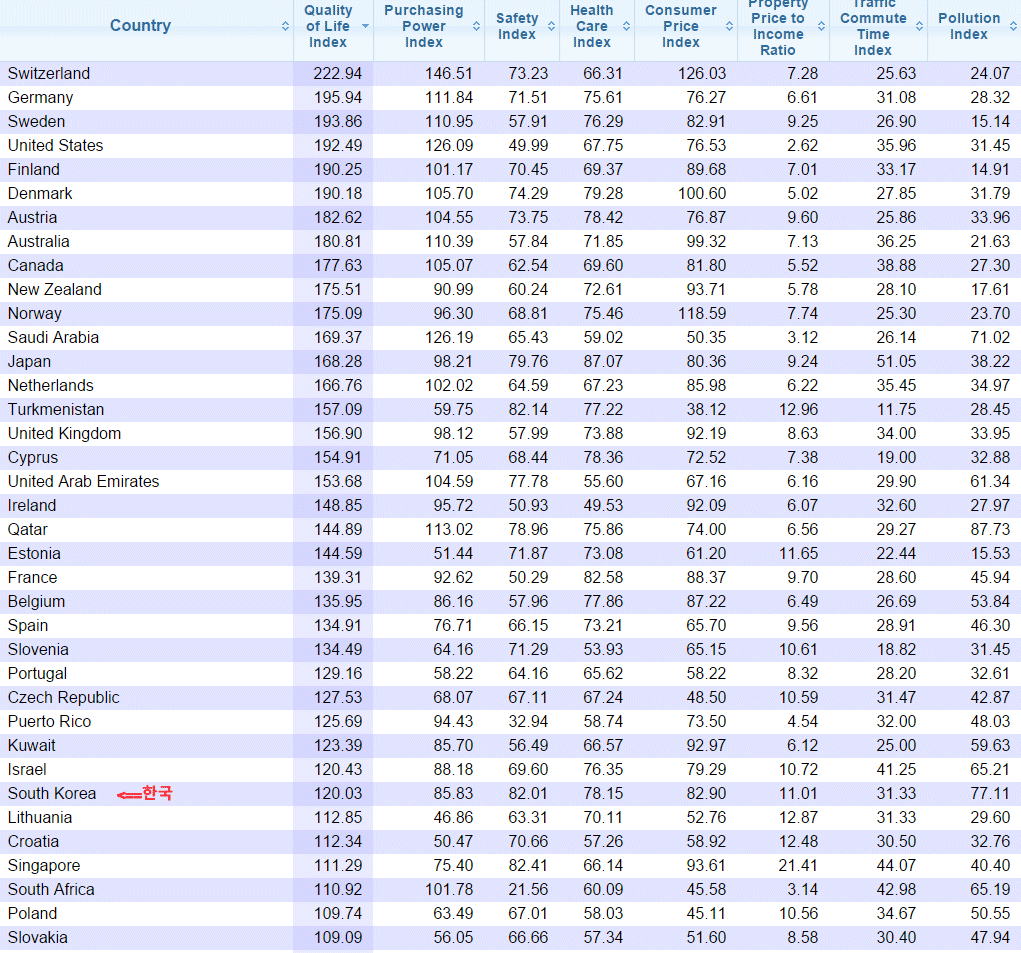This screenshot has height=953, width=1021.
Task: Click the Country column header text
Action: (140, 26)
